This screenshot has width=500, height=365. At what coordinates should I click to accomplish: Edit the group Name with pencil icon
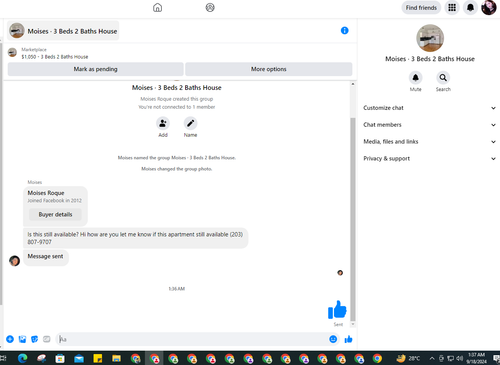[190, 123]
